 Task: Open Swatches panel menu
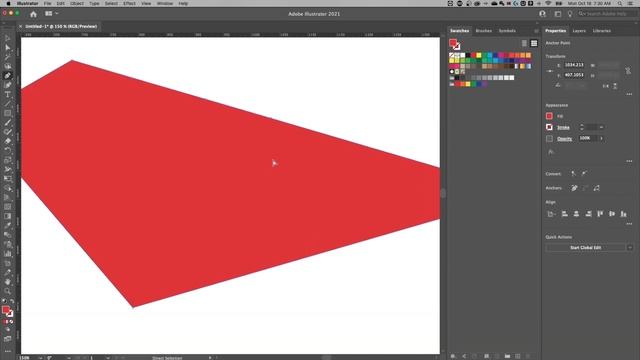click(536, 31)
